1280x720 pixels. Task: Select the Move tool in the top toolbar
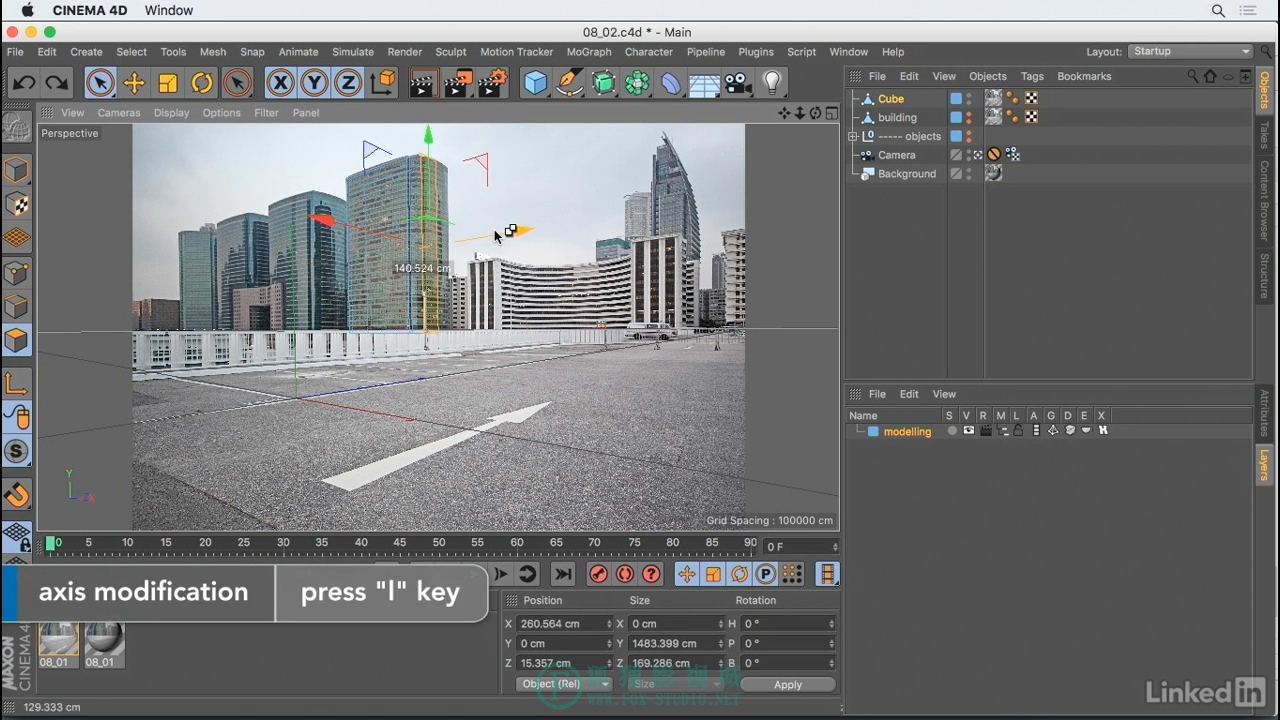[134, 83]
